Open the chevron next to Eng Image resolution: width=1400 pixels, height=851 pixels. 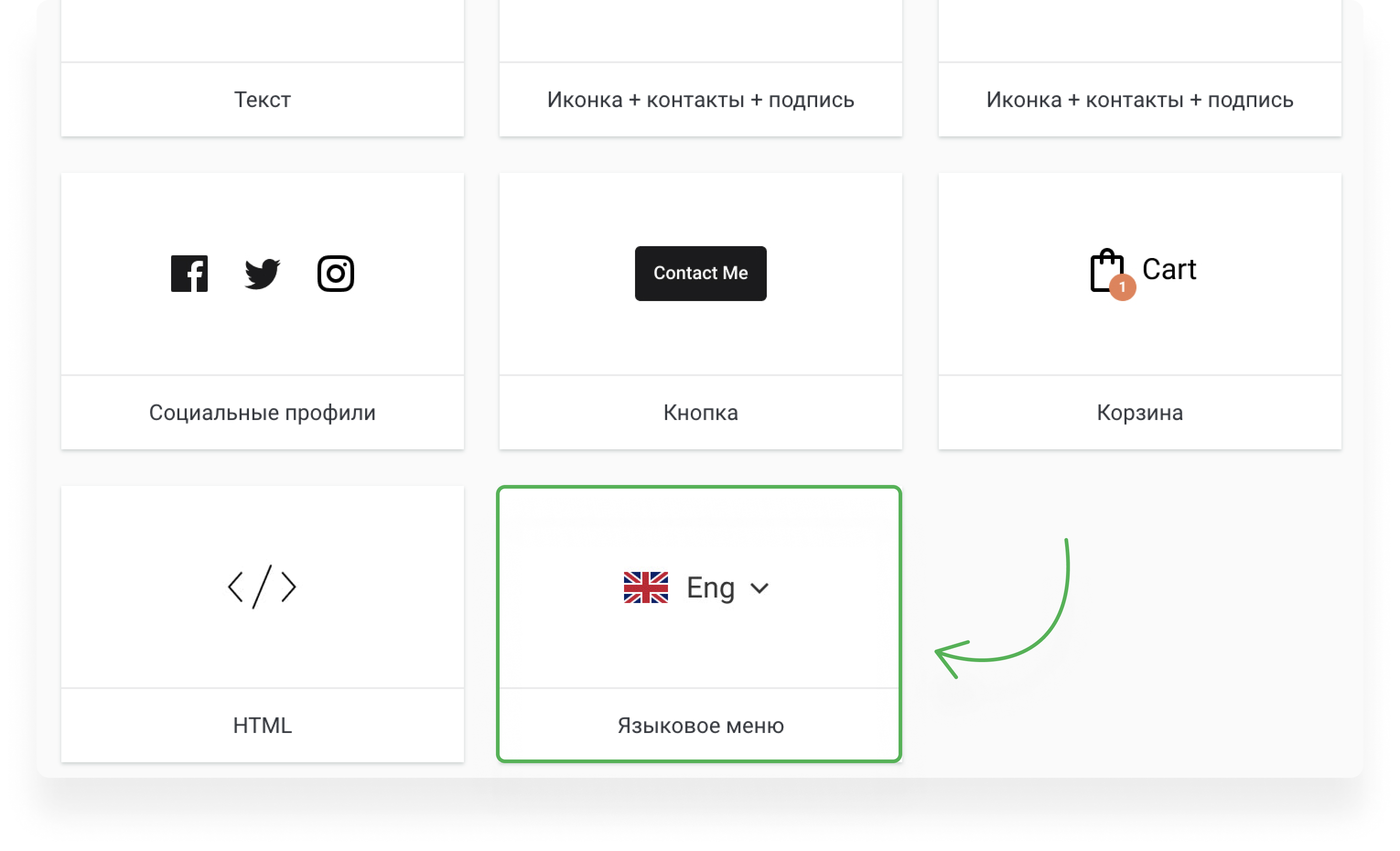759,588
